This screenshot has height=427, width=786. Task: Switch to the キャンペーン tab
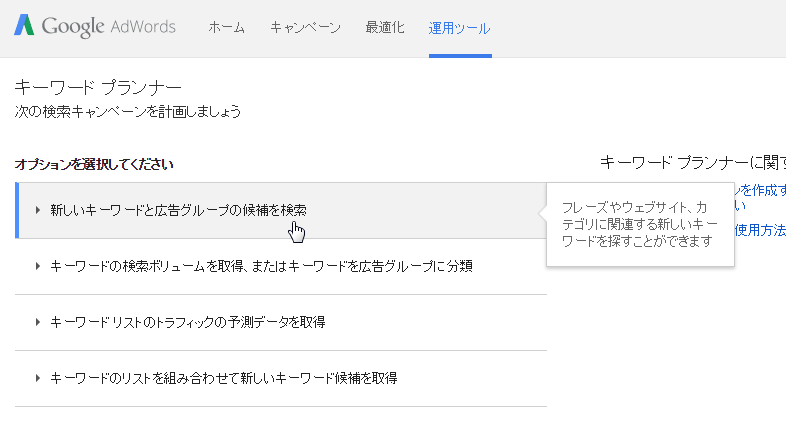(x=305, y=27)
